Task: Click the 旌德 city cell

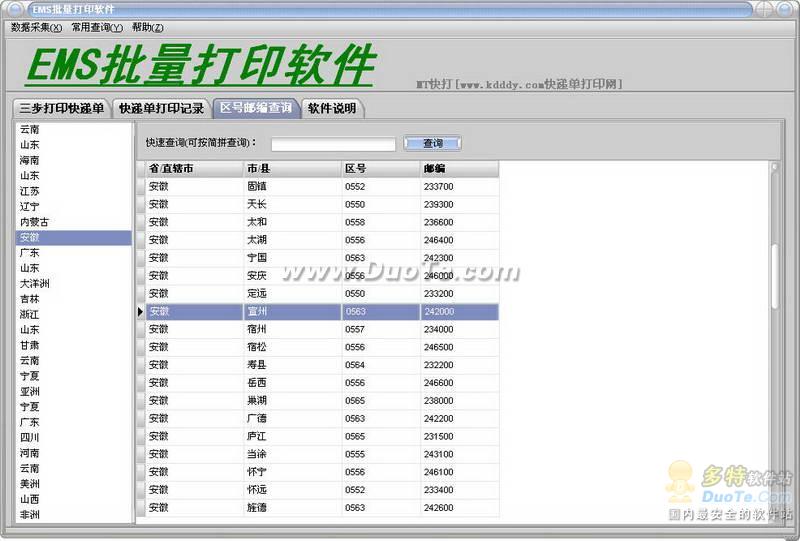Action: [x=292, y=508]
